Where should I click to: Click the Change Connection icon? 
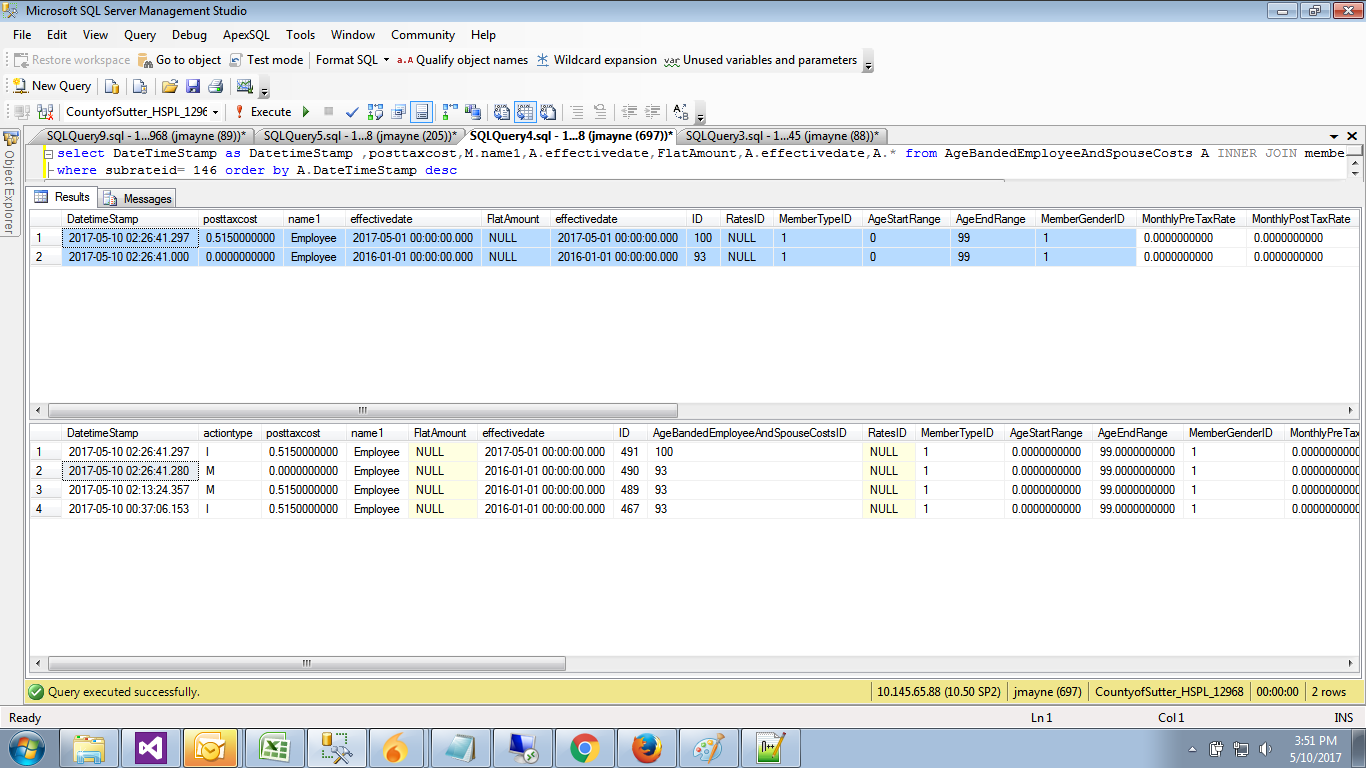[x=47, y=112]
